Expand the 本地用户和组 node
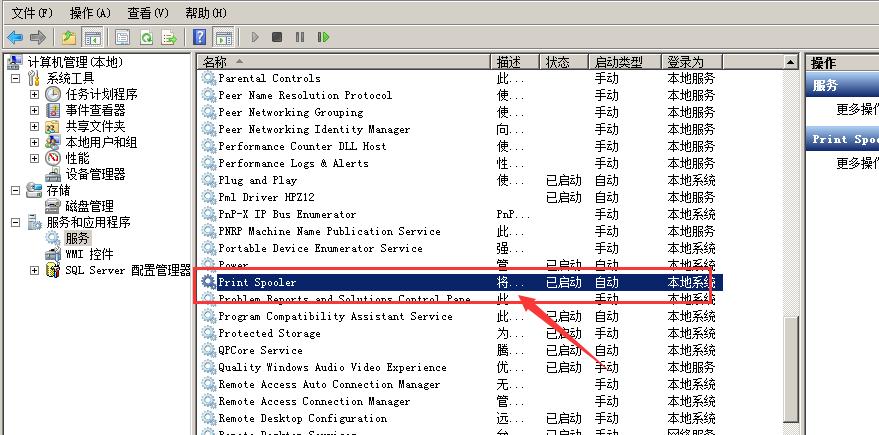Viewport: 879px width, 435px height. click(34, 142)
